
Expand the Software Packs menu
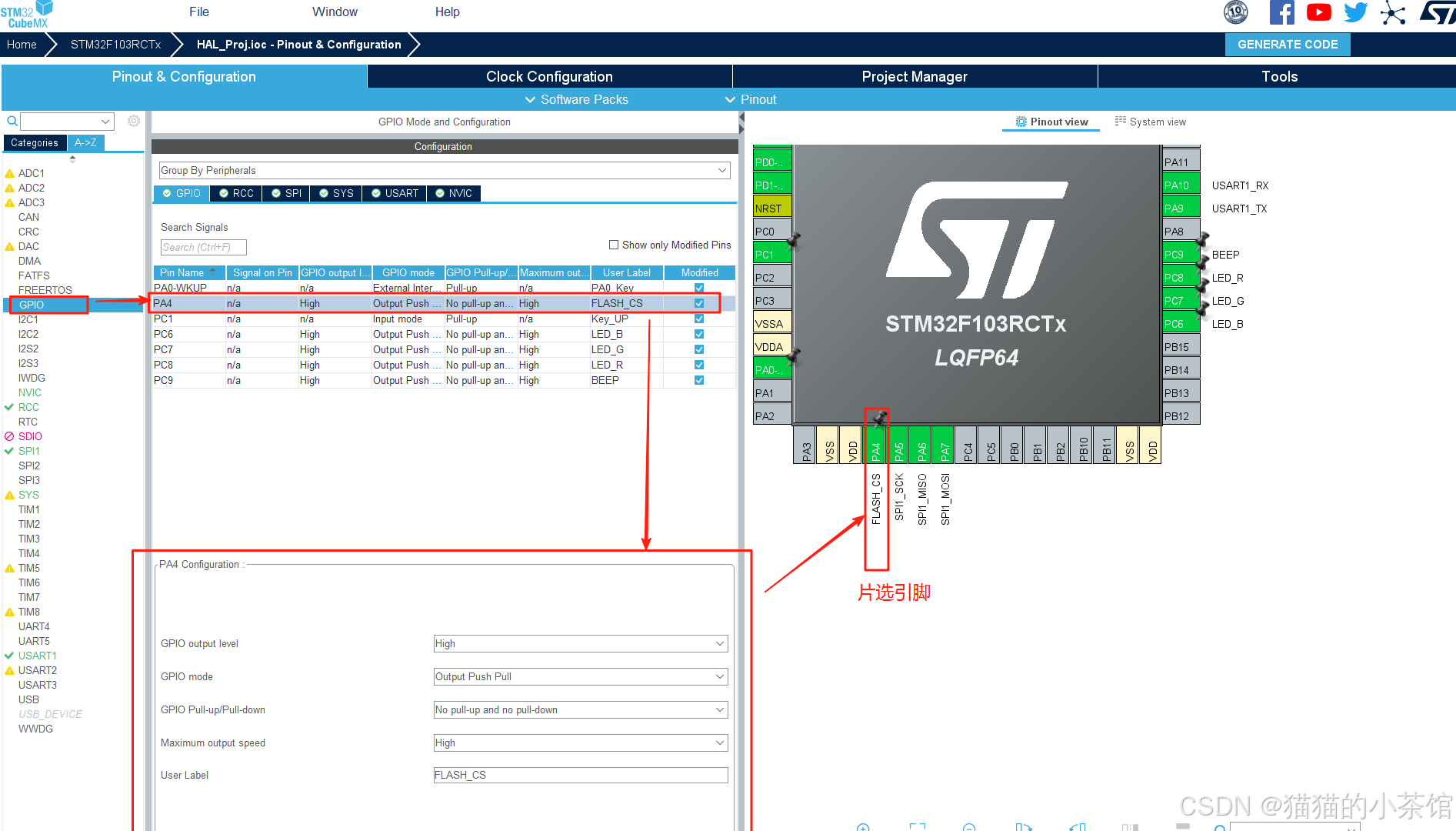tap(576, 99)
